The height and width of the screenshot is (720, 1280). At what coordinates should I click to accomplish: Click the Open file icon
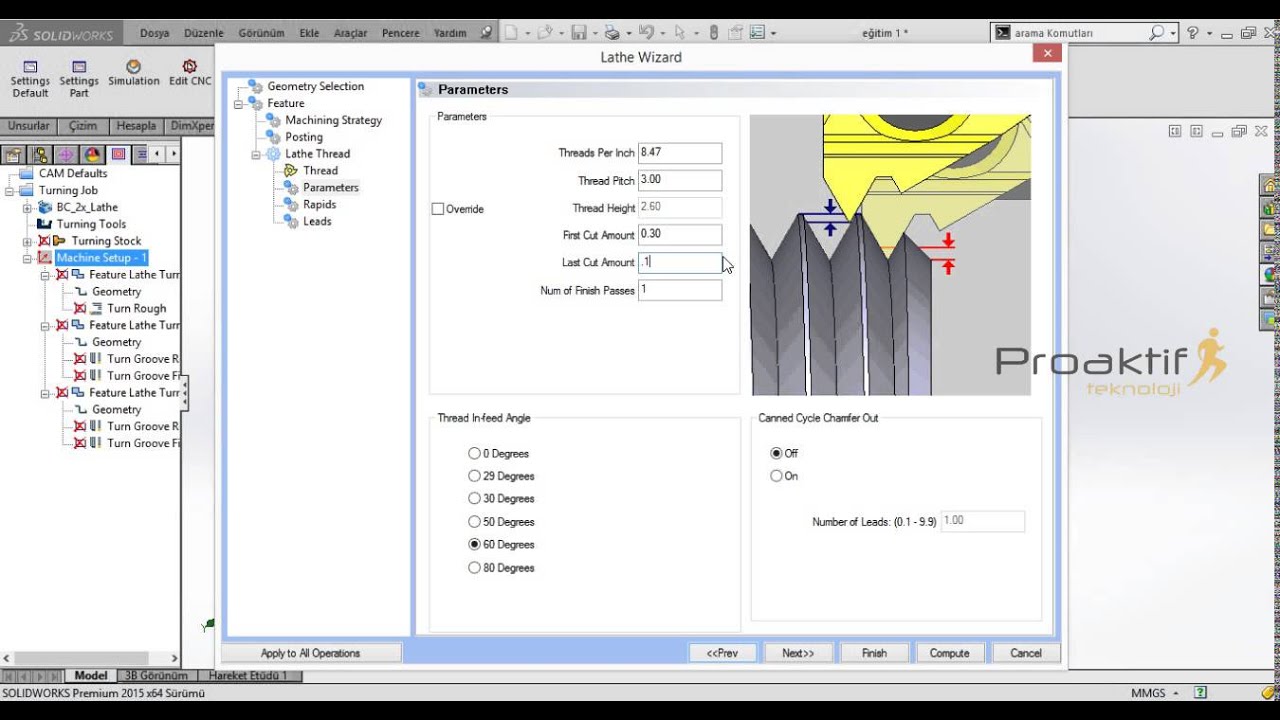544,32
